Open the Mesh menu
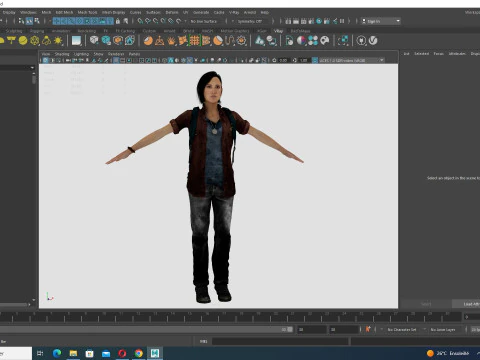This screenshot has width=480, height=360. (x=46, y=12)
